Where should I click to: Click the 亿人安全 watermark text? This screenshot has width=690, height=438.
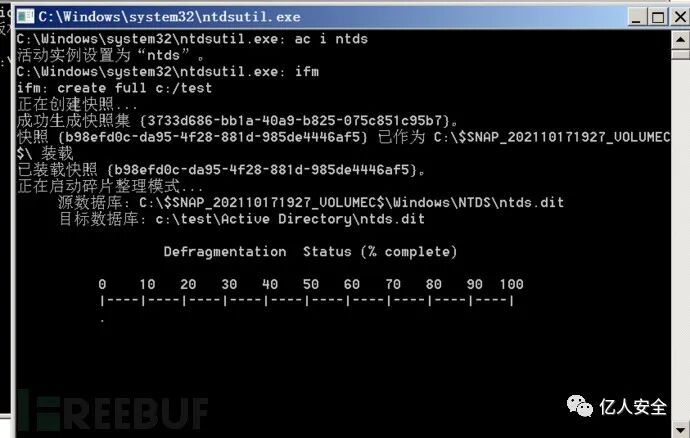click(x=633, y=407)
